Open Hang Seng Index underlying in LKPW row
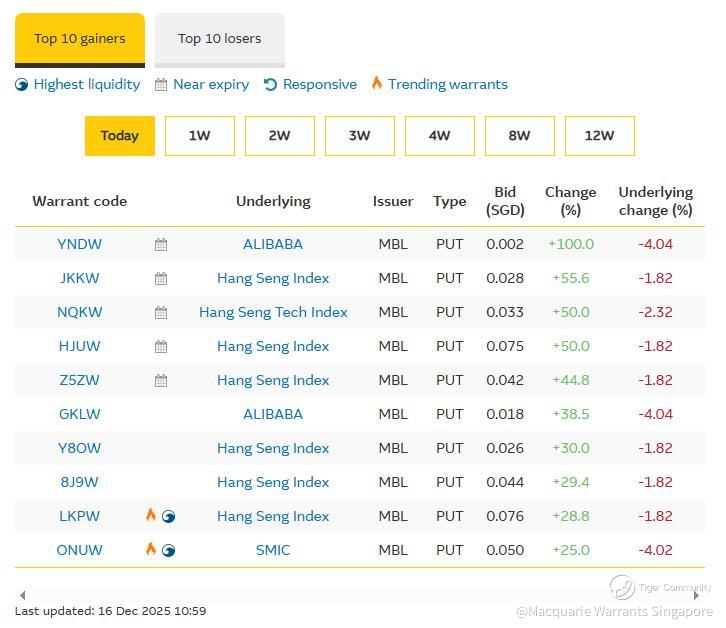The height and width of the screenshot is (628, 726). coord(273,516)
